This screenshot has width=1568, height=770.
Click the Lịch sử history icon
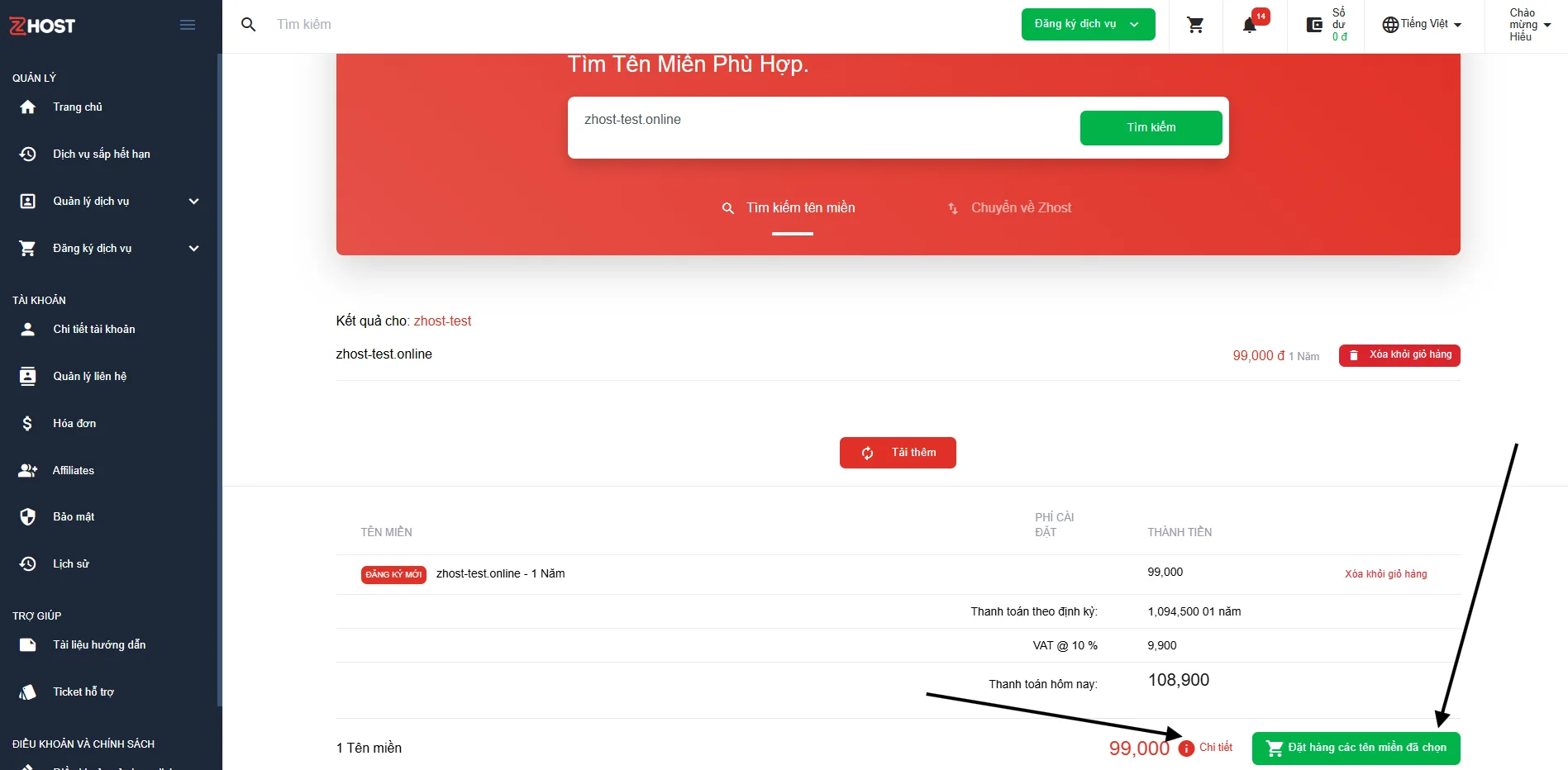(28, 564)
